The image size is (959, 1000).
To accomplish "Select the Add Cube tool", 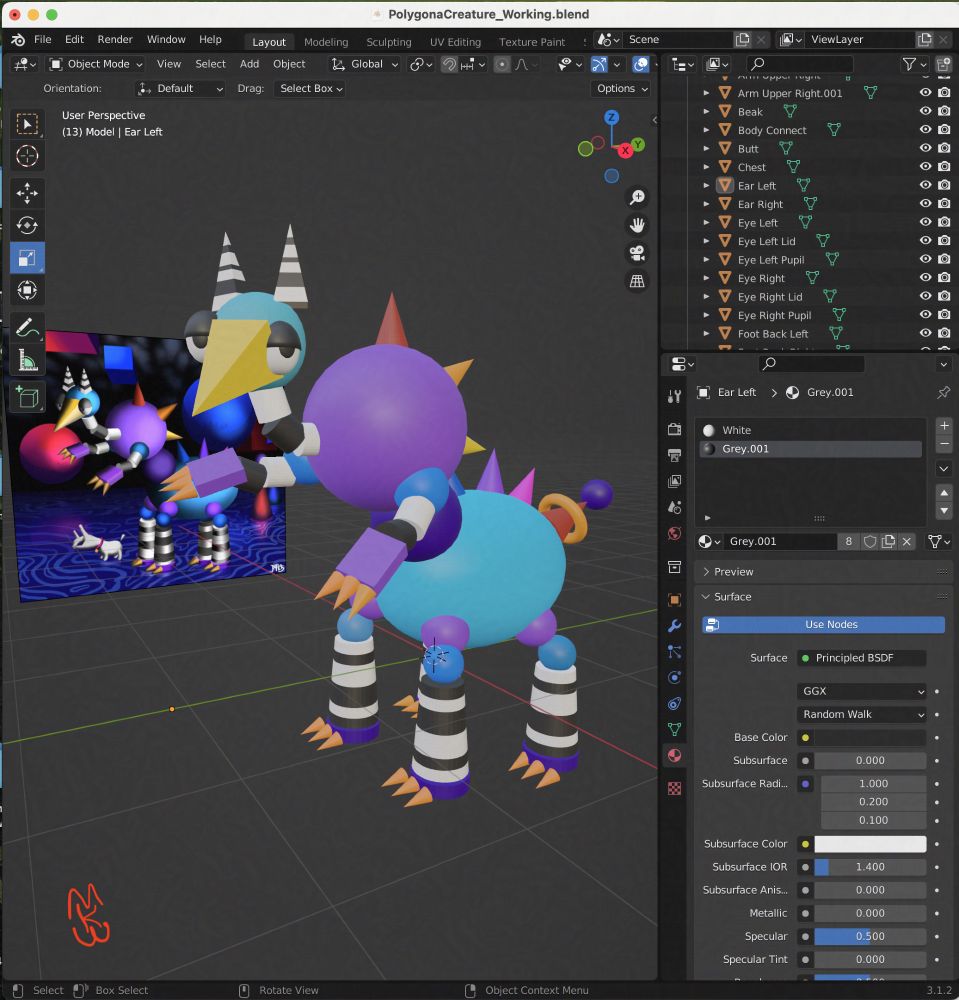I will pos(27,398).
